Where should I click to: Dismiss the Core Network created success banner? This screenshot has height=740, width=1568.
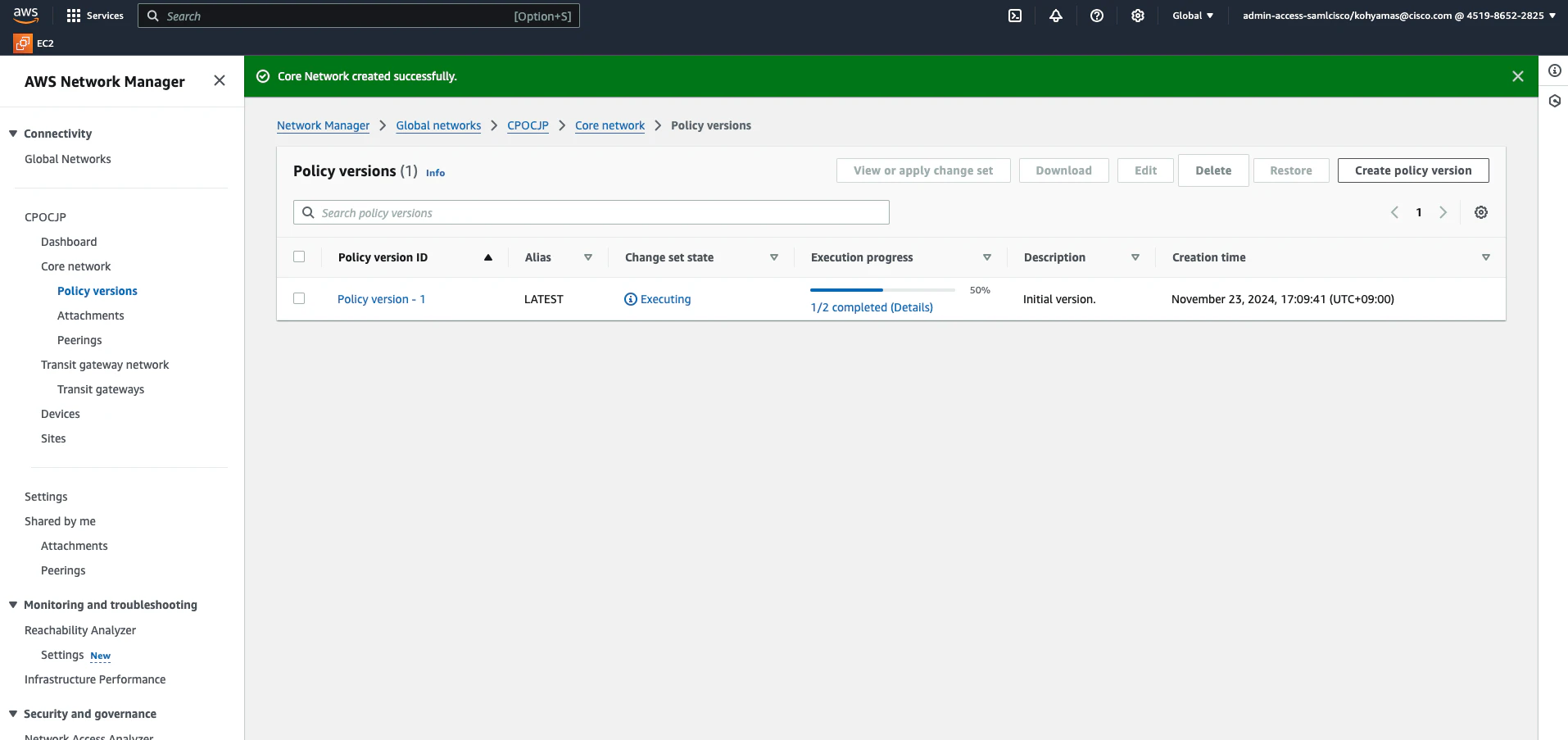click(x=1518, y=76)
